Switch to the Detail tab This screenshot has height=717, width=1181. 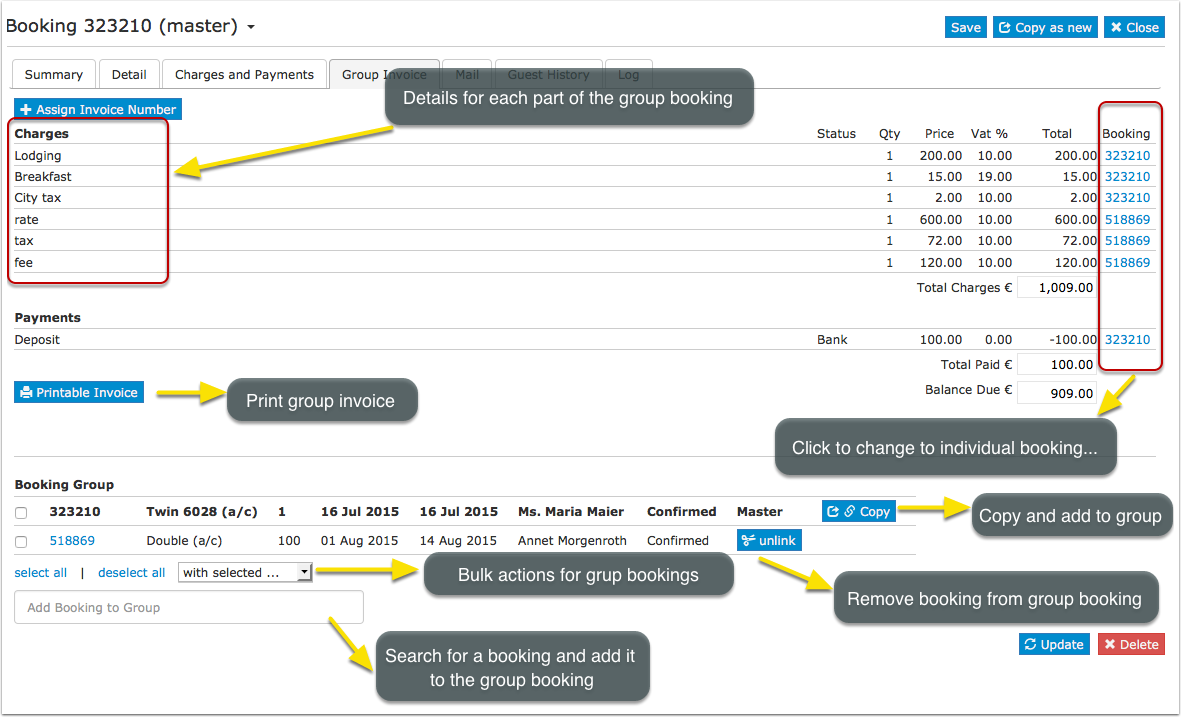click(129, 75)
